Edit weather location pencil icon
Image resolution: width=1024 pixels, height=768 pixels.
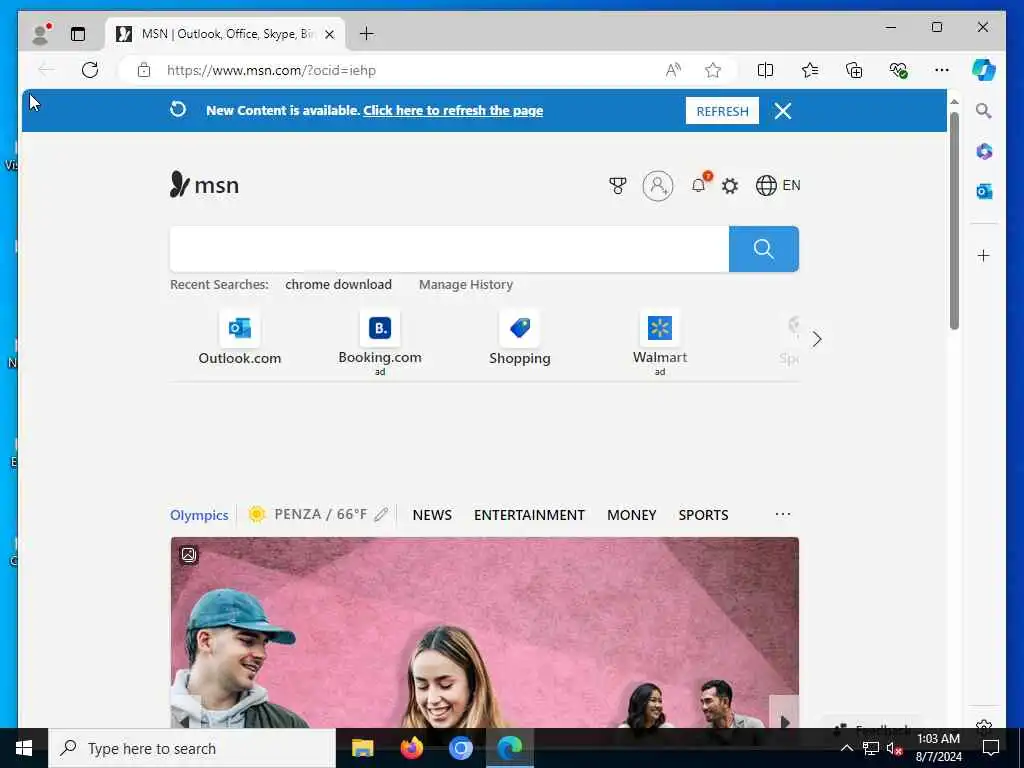(x=381, y=515)
